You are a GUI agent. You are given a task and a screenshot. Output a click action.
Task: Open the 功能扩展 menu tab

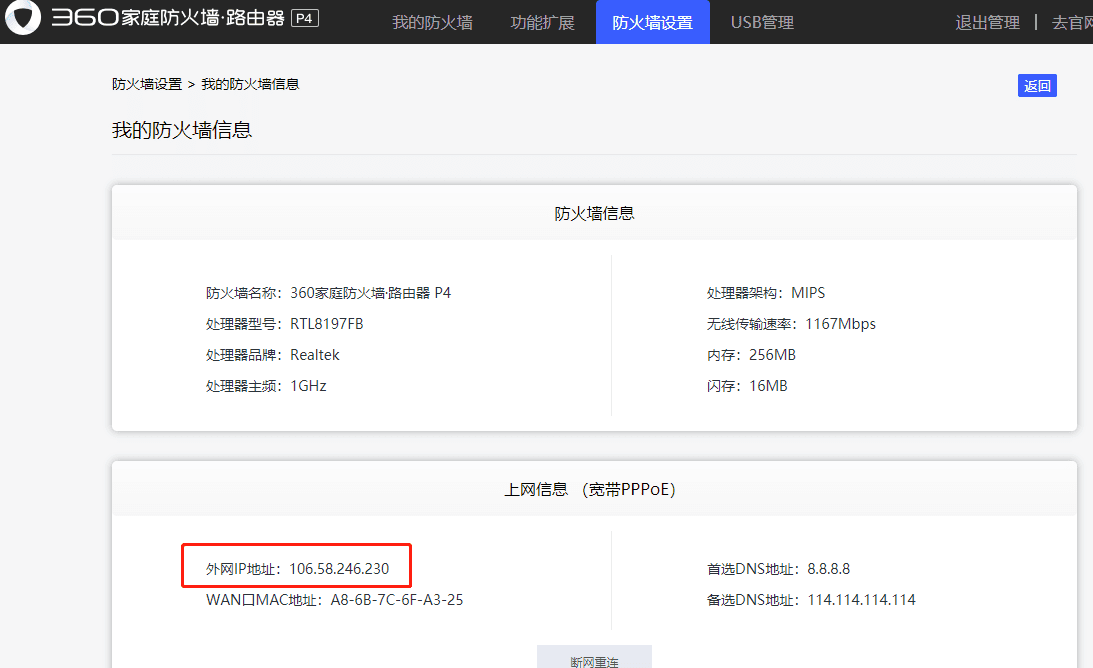pos(542,21)
